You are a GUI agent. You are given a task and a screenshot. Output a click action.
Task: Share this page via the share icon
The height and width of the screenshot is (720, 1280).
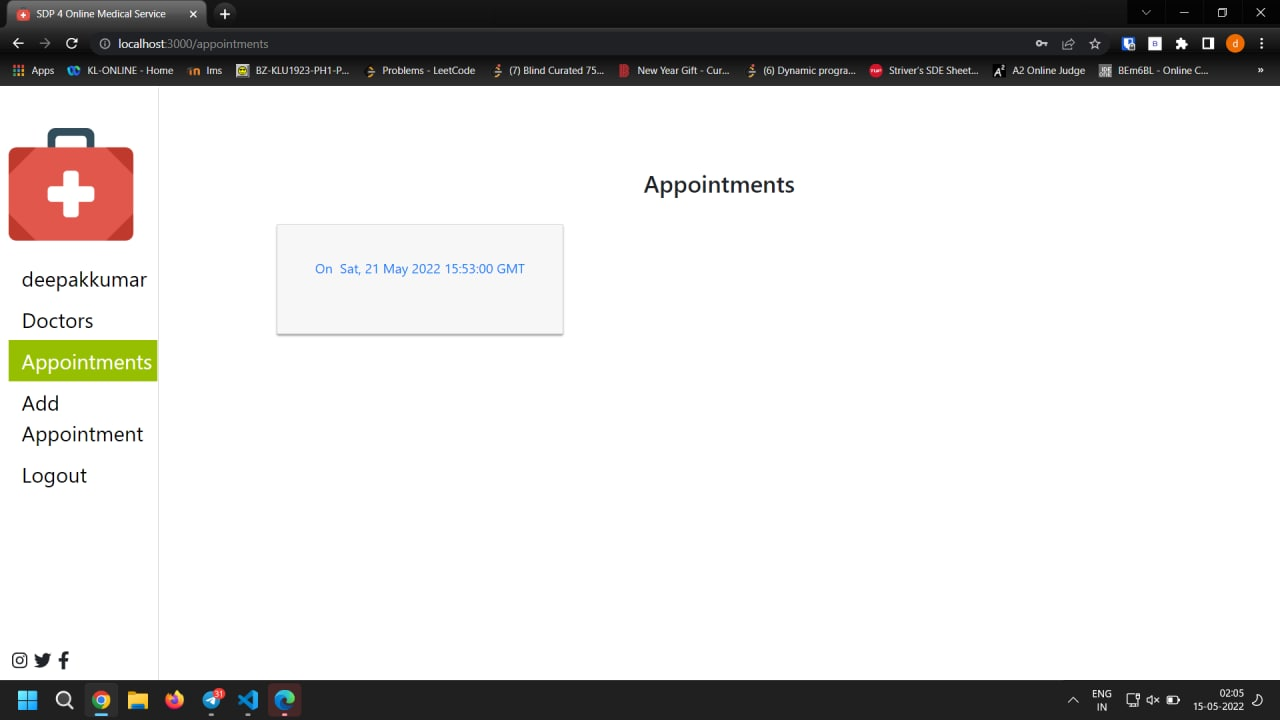[x=1068, y=44]
